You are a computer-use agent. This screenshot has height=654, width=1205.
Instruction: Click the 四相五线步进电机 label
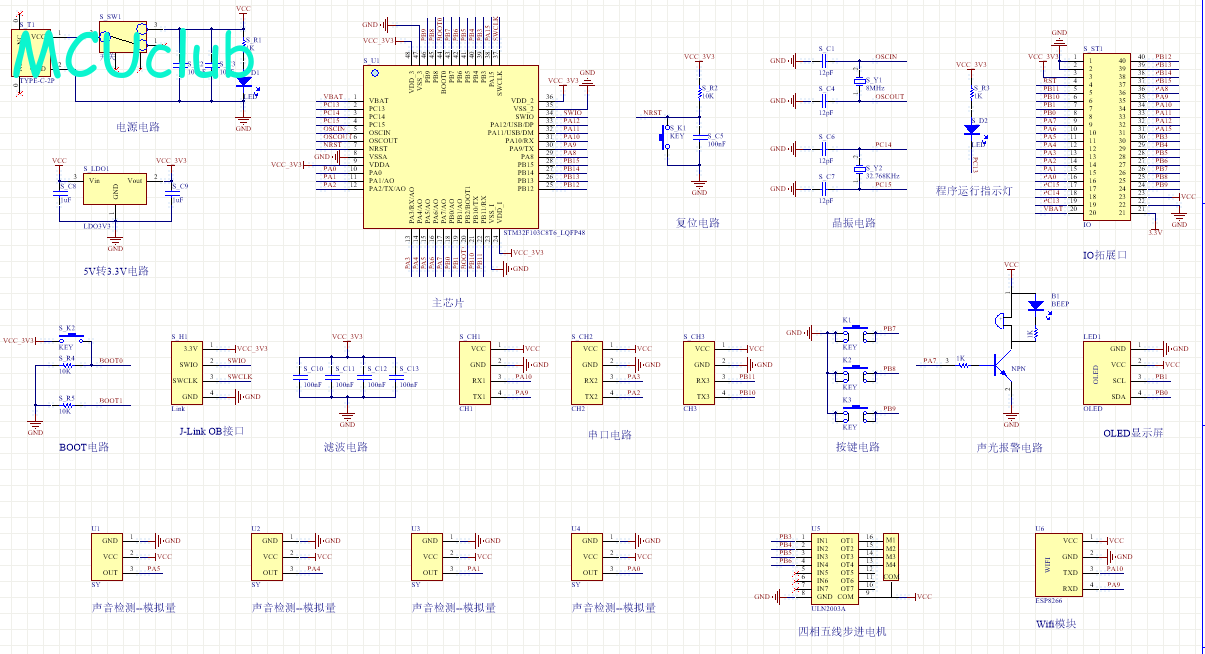pyautogui.click(x=842, y=631)
